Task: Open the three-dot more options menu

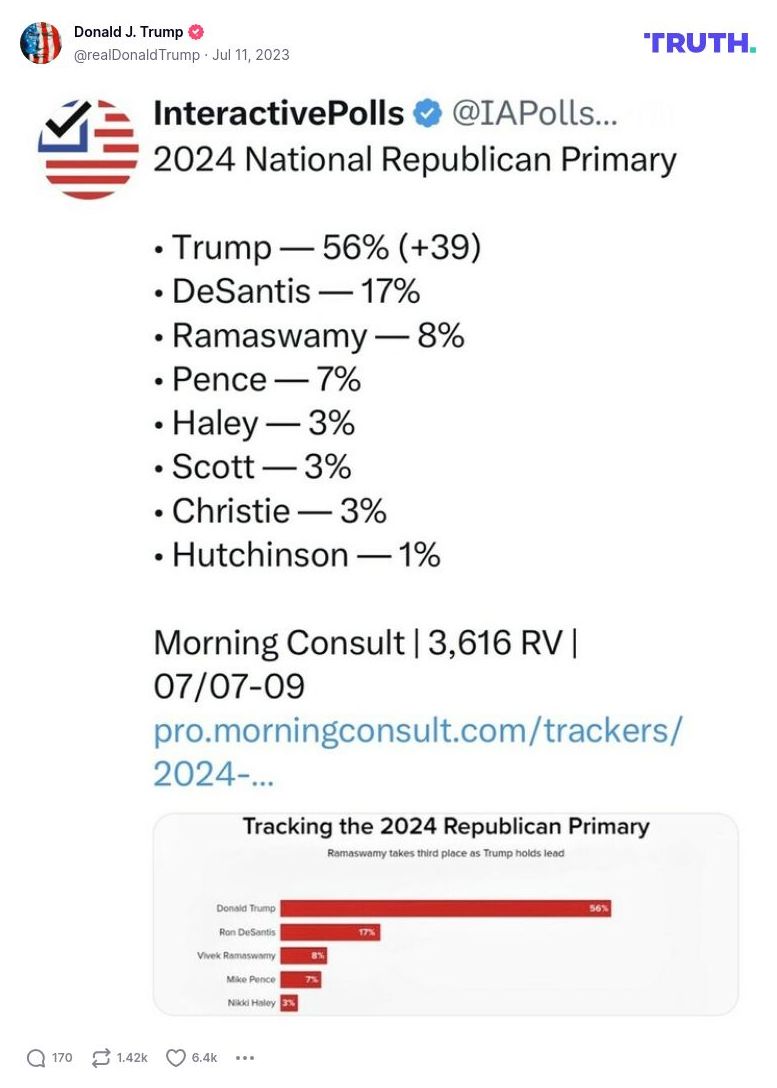Action: coord(245,1058)
